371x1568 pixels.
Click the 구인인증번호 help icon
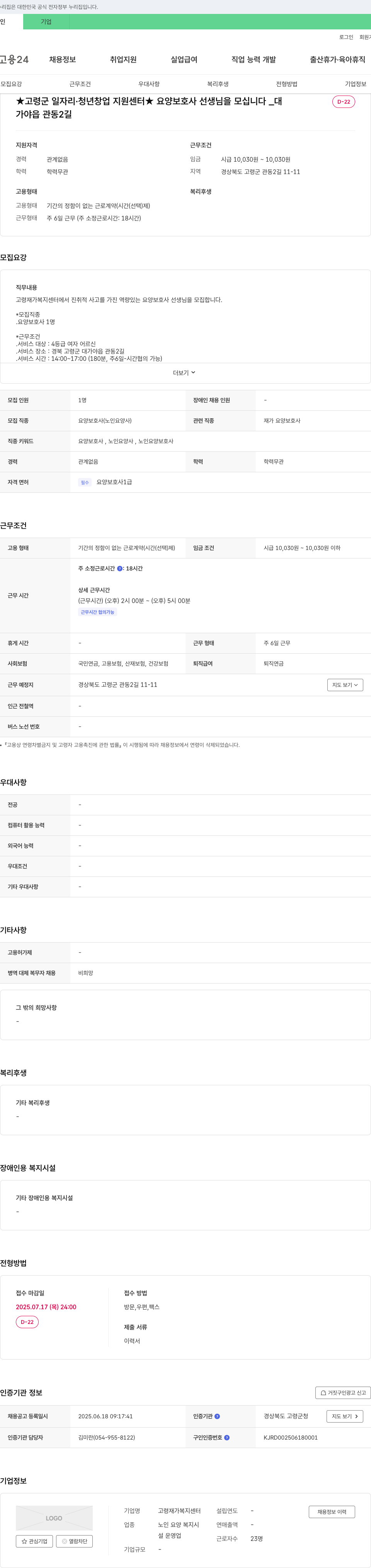pyautogui.click(x=227, y=1438)
